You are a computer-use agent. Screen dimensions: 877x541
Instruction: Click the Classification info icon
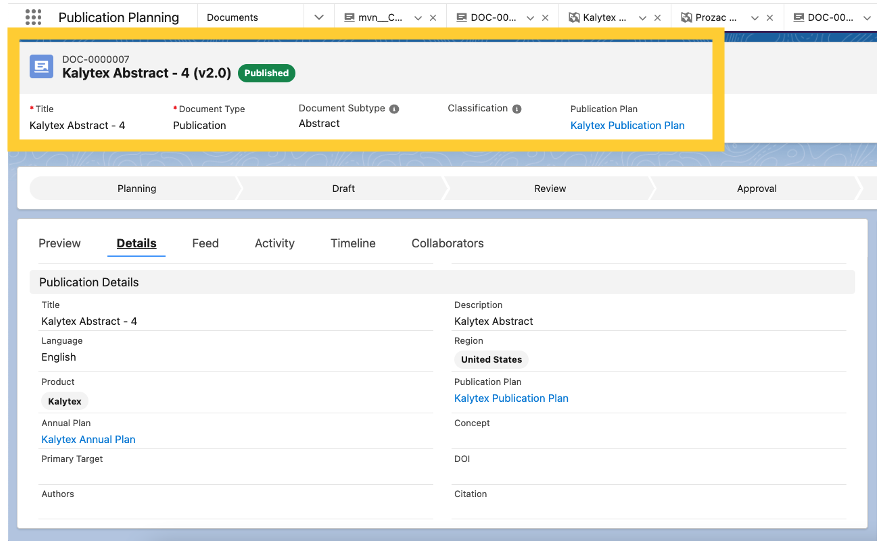[x=517, y=109]
